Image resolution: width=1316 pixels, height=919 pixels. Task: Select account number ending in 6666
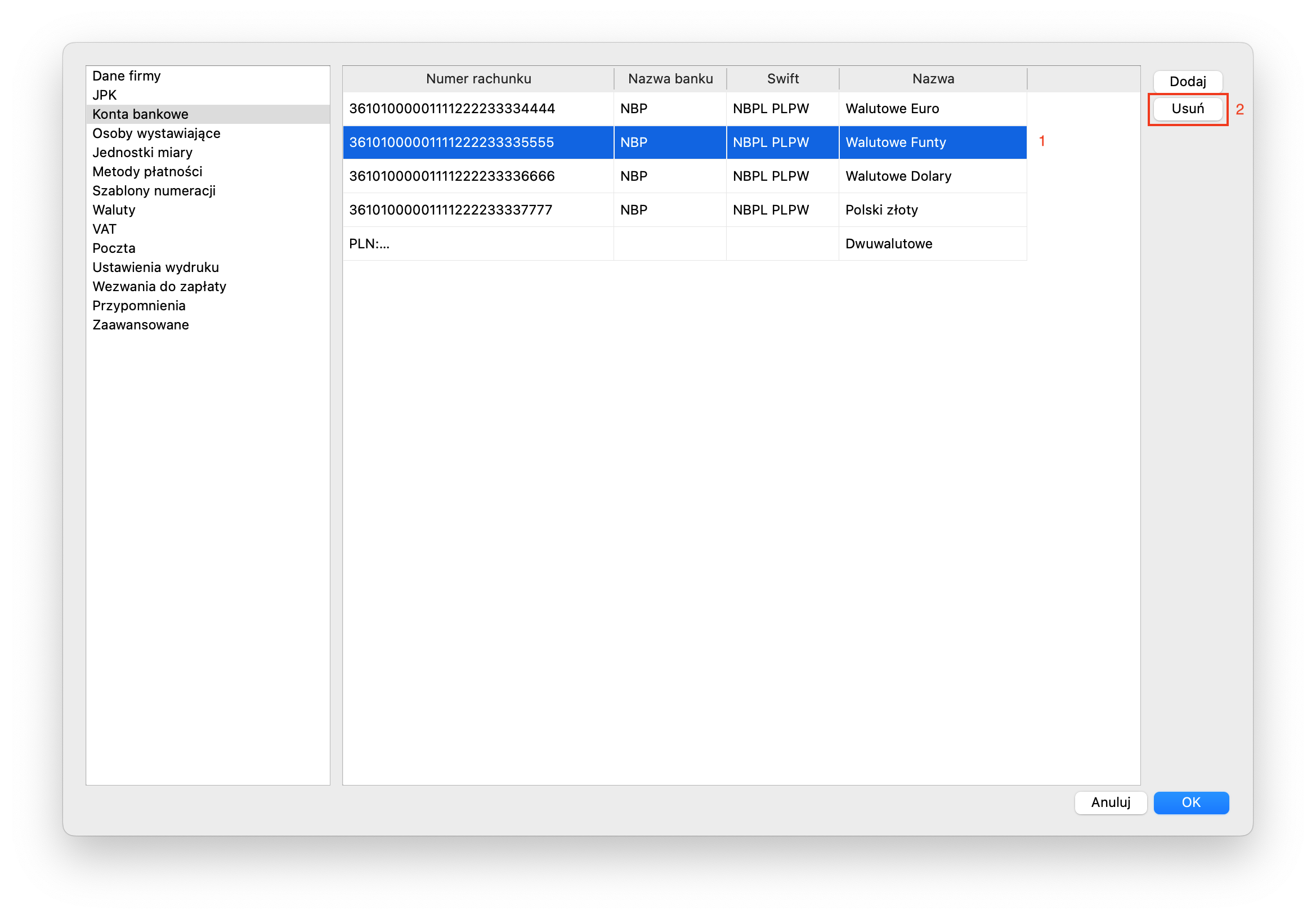tap(478, 176)
